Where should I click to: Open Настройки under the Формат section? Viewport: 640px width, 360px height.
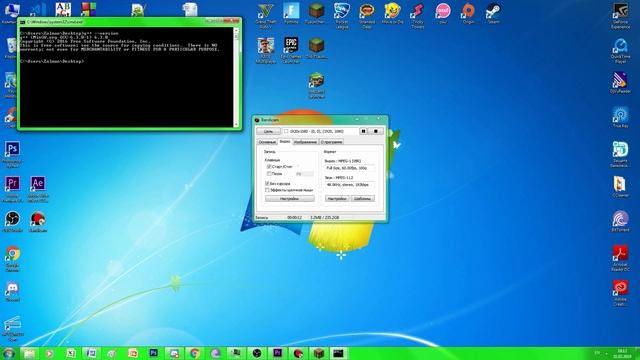click(x=337, y=199)
